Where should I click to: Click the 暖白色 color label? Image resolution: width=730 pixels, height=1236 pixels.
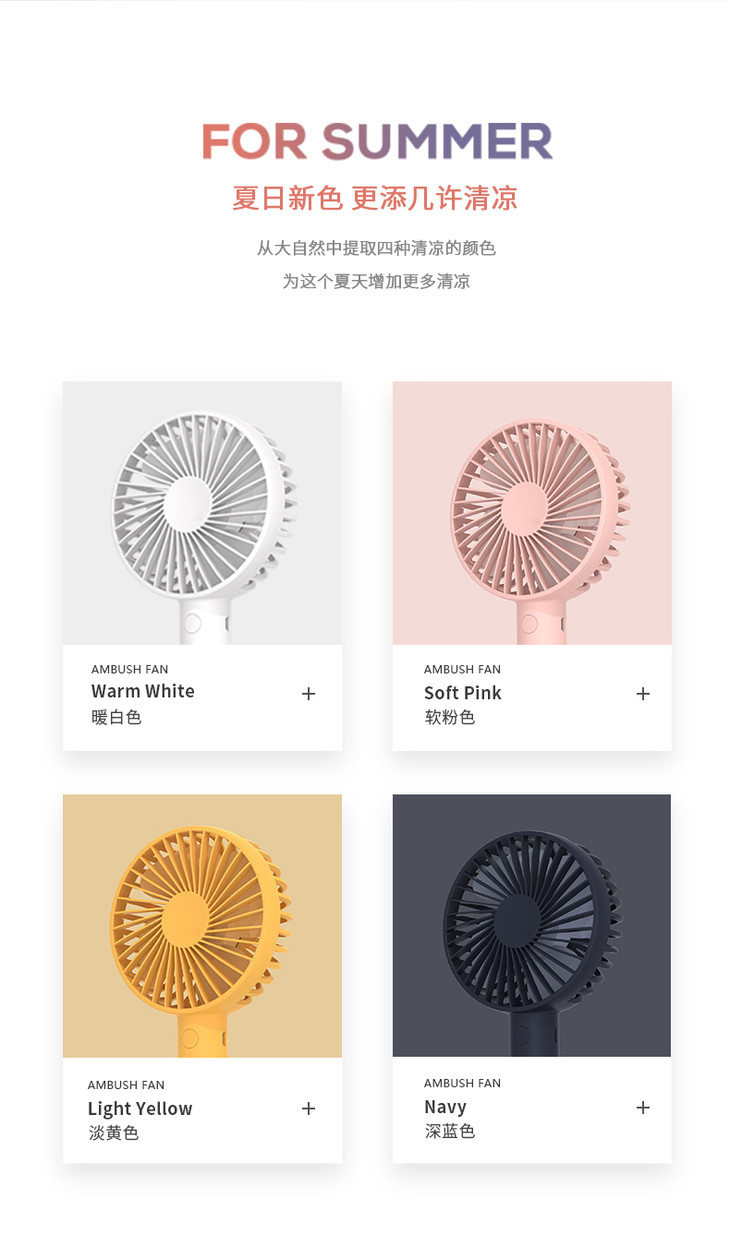tap(116, 717)
